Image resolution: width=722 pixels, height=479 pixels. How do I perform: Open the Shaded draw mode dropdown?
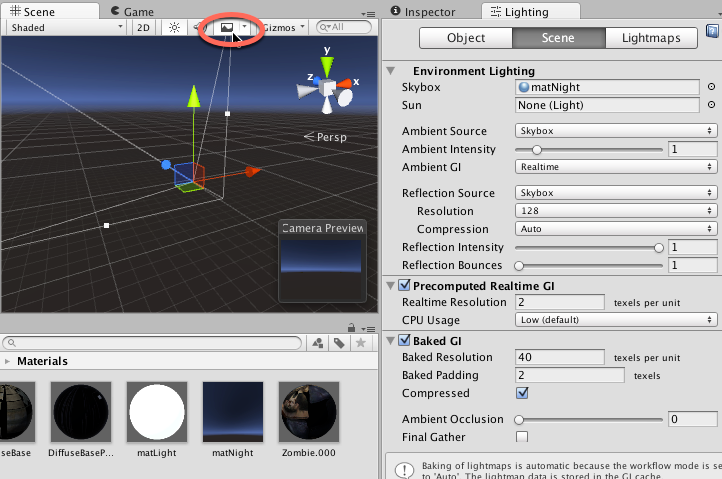click(65, 28)
